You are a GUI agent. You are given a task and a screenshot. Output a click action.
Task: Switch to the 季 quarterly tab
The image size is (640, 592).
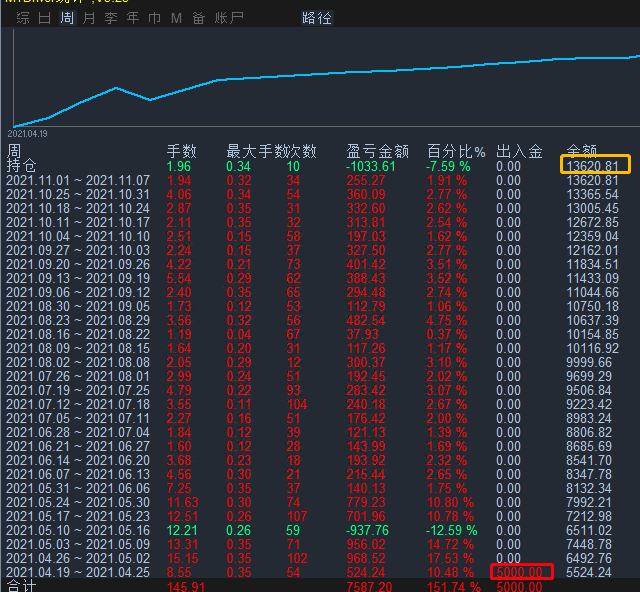coord(111,18)
